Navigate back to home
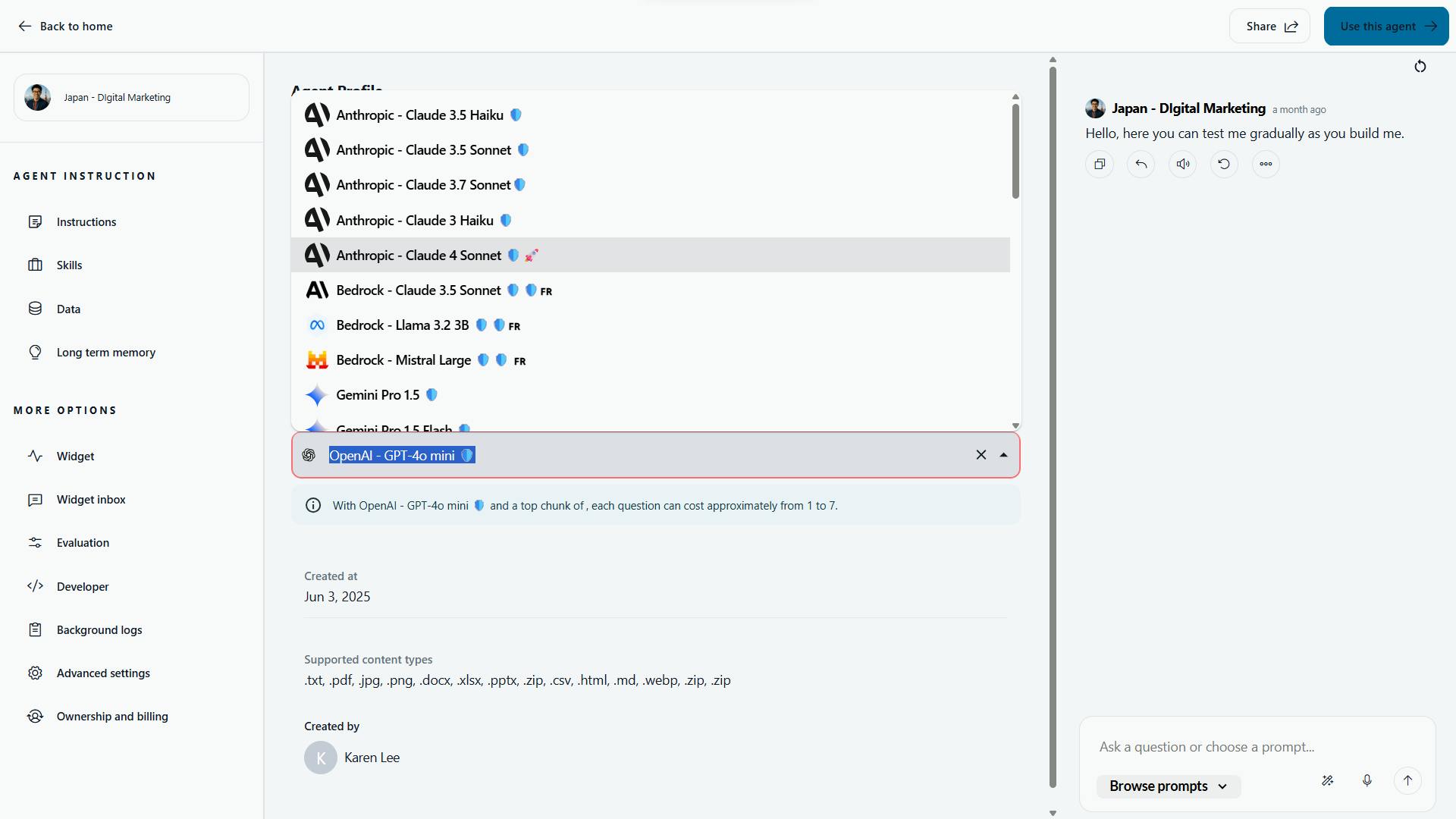1456x819 pixels. pos(64,26)
